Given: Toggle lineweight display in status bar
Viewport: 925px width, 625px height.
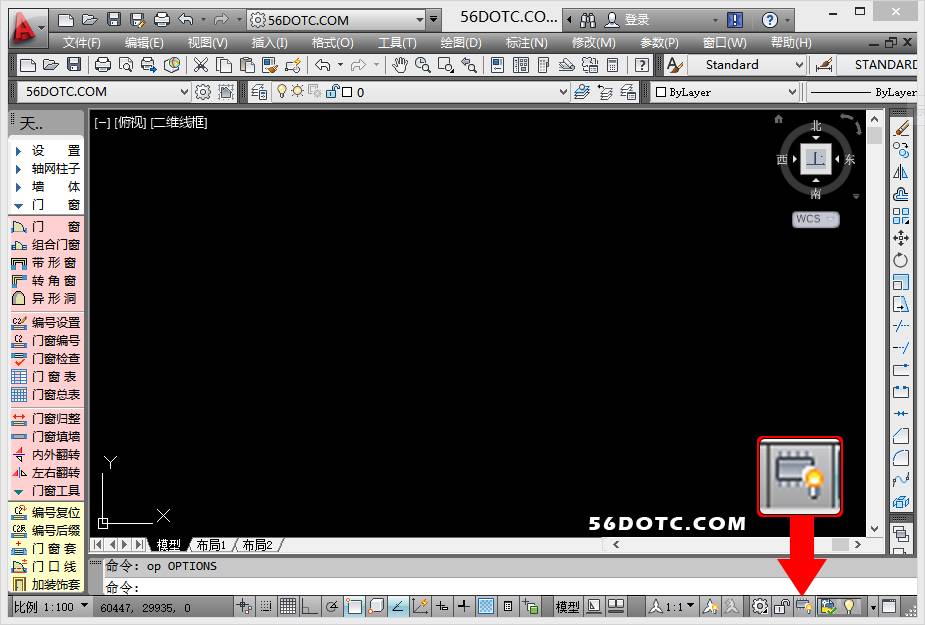Looking at the screenshot, I should pyautogui.click(x=464, y=607).
